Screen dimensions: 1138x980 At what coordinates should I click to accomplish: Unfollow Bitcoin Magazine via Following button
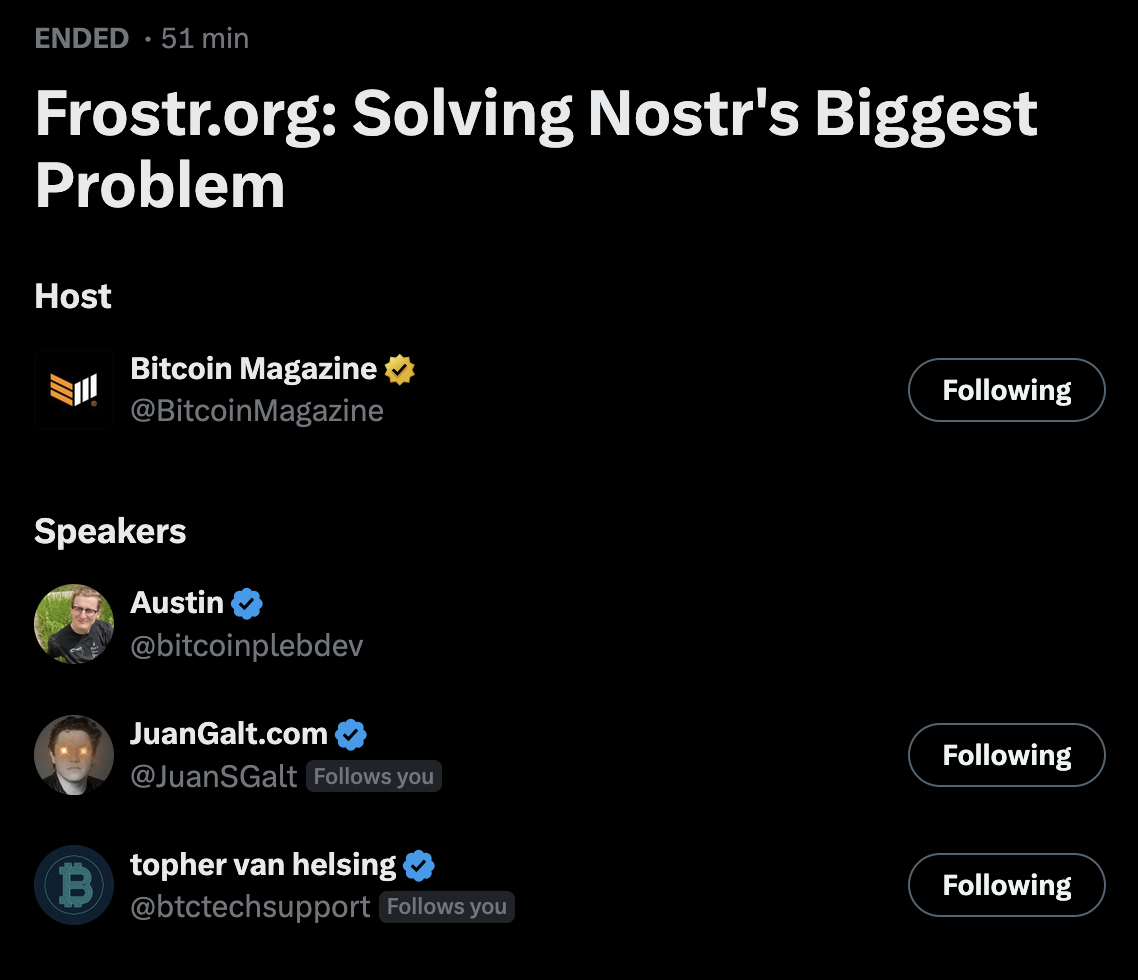[x=1006, y=390]
